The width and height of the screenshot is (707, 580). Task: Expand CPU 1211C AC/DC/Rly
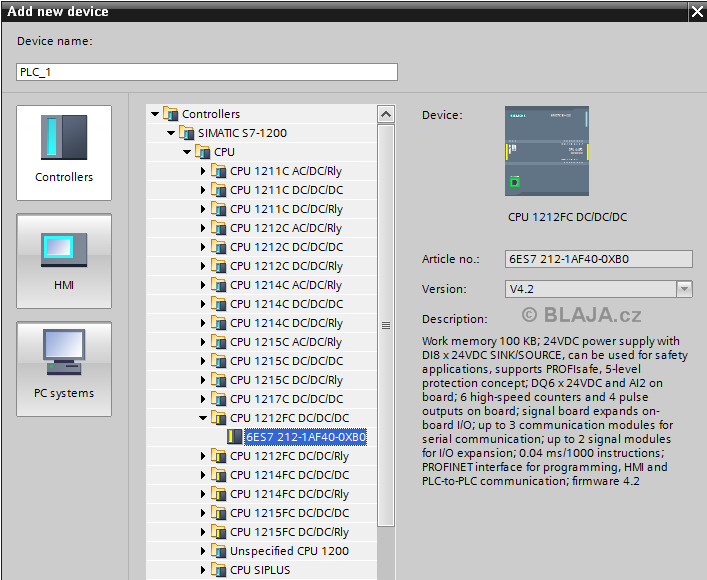point(202,171)
